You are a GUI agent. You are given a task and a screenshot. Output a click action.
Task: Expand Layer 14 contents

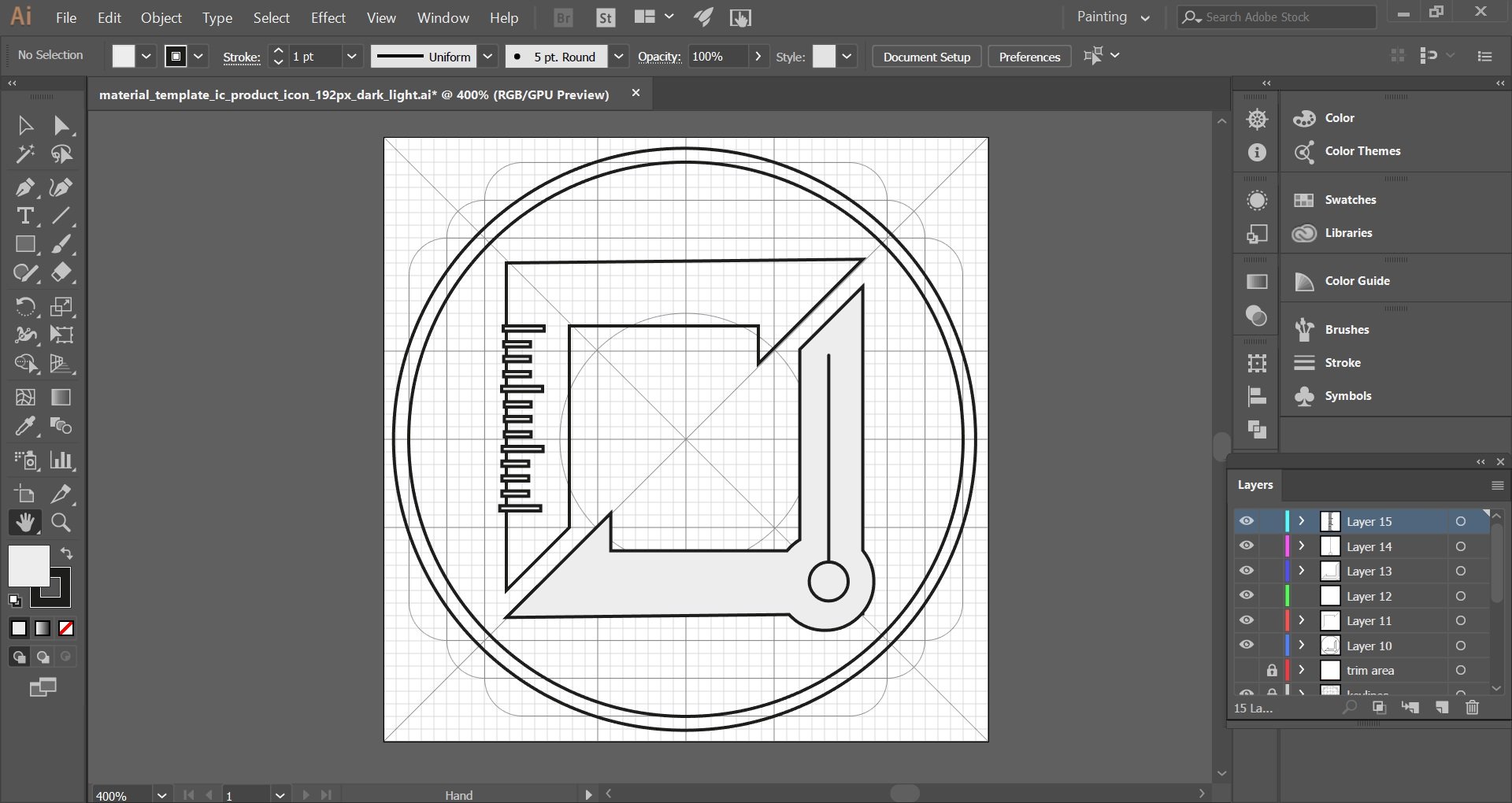click(1302, 546)
